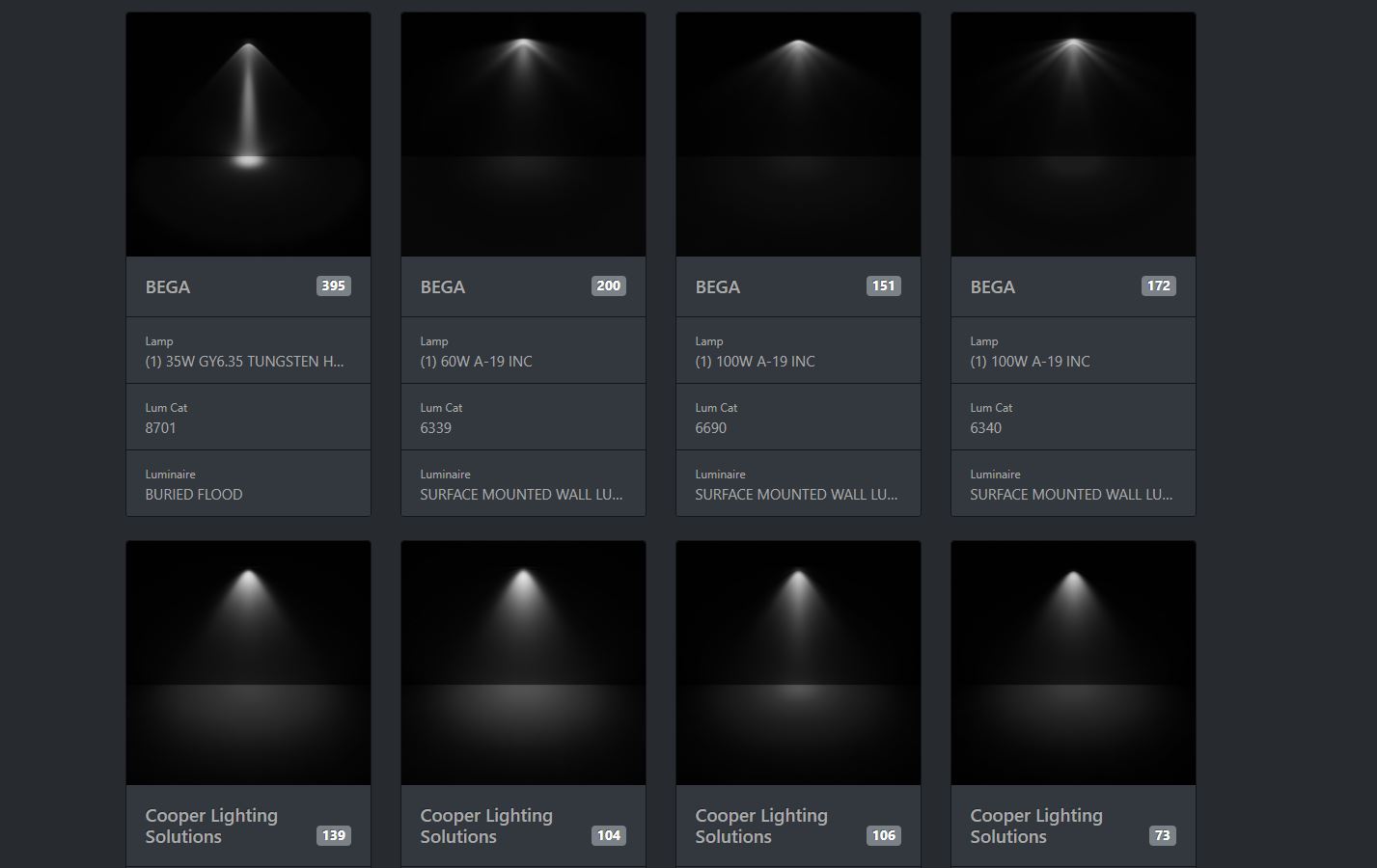Click Lum Cat value 6690
Image resolution: width=1377 pixels, height=868 pixels.
[x=711, y=428]
